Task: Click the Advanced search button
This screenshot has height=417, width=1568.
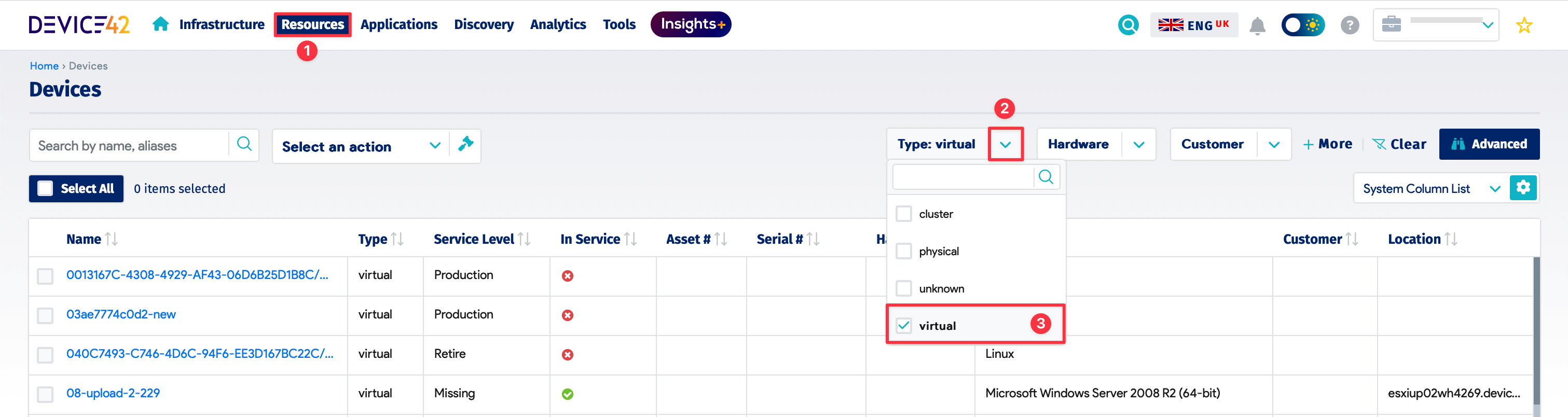Action: click(x=1489, y=144)
